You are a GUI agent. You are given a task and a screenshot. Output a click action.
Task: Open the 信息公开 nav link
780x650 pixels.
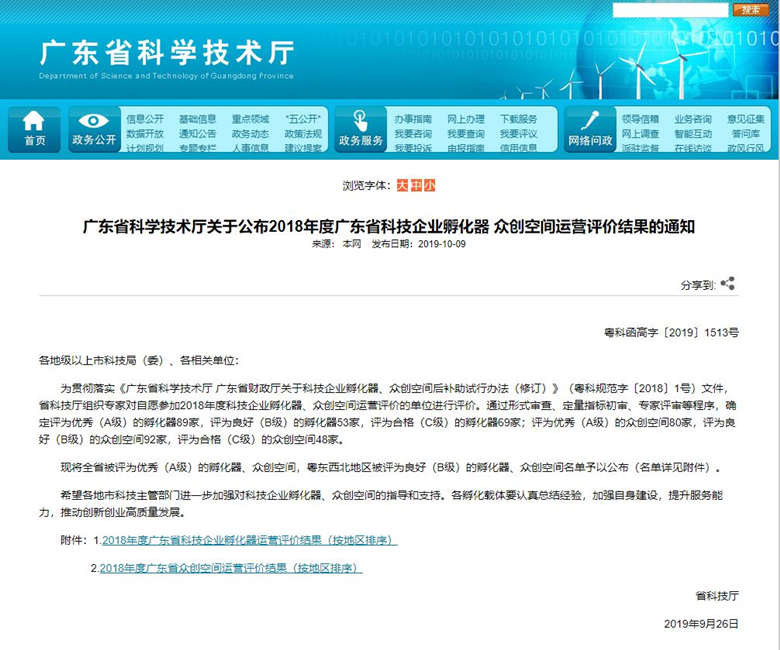pyautogui.click(x=145, y=119)
